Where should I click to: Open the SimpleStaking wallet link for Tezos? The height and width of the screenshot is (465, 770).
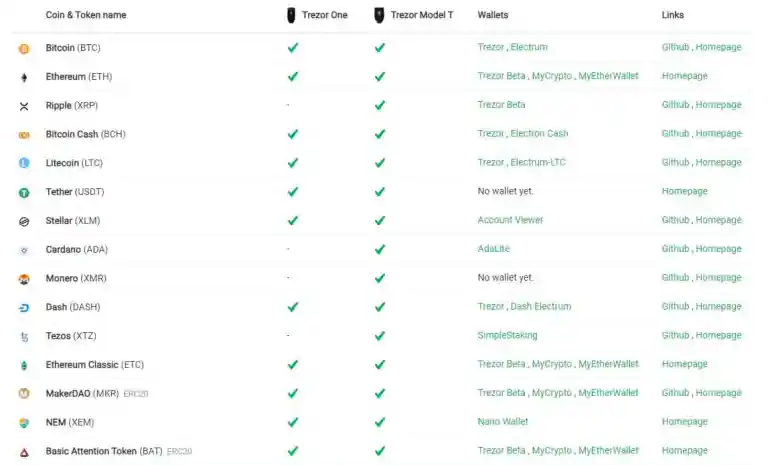click(x=507, y=336)
